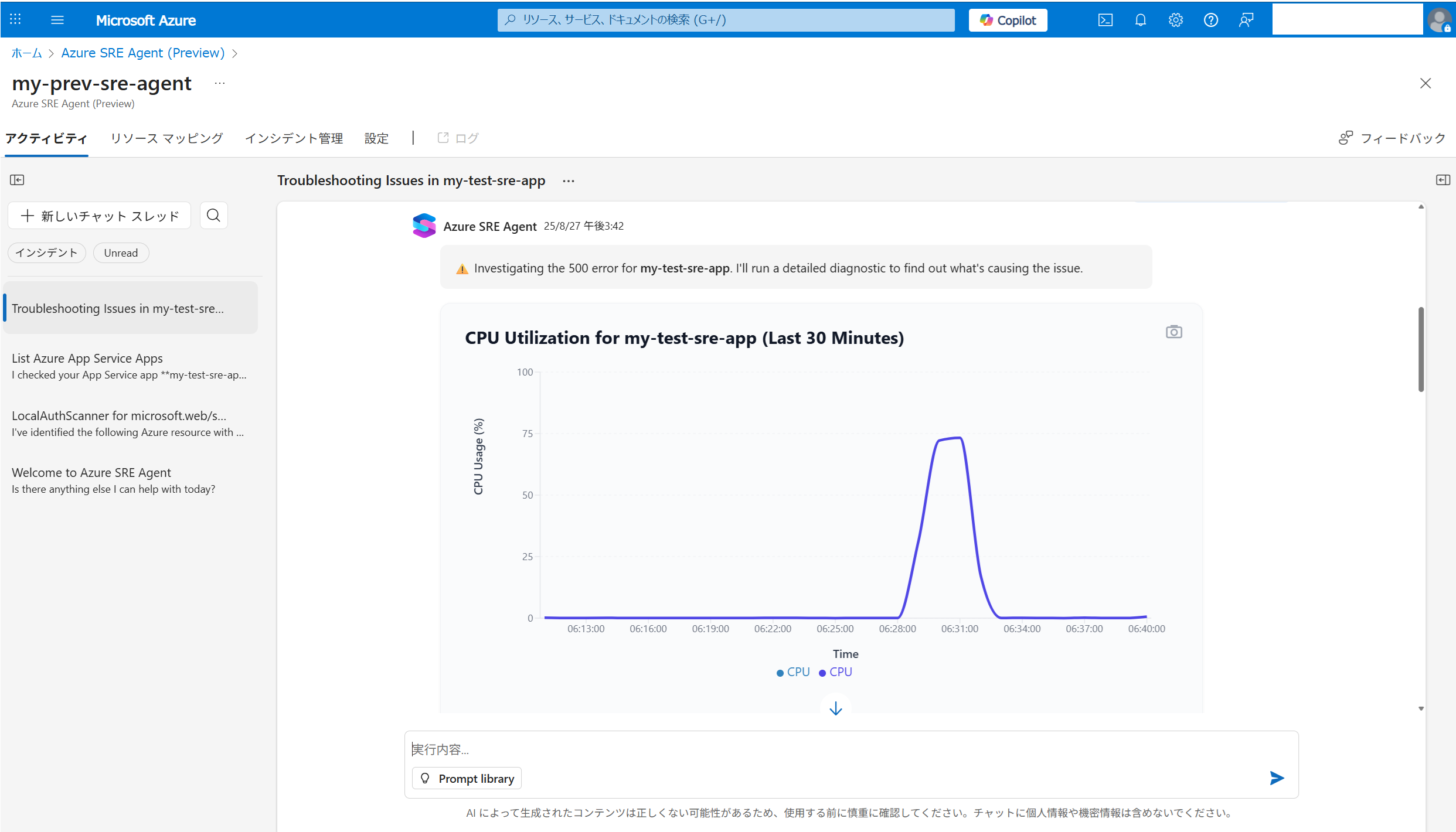Click the フィードバック button

coord(1392,138)
